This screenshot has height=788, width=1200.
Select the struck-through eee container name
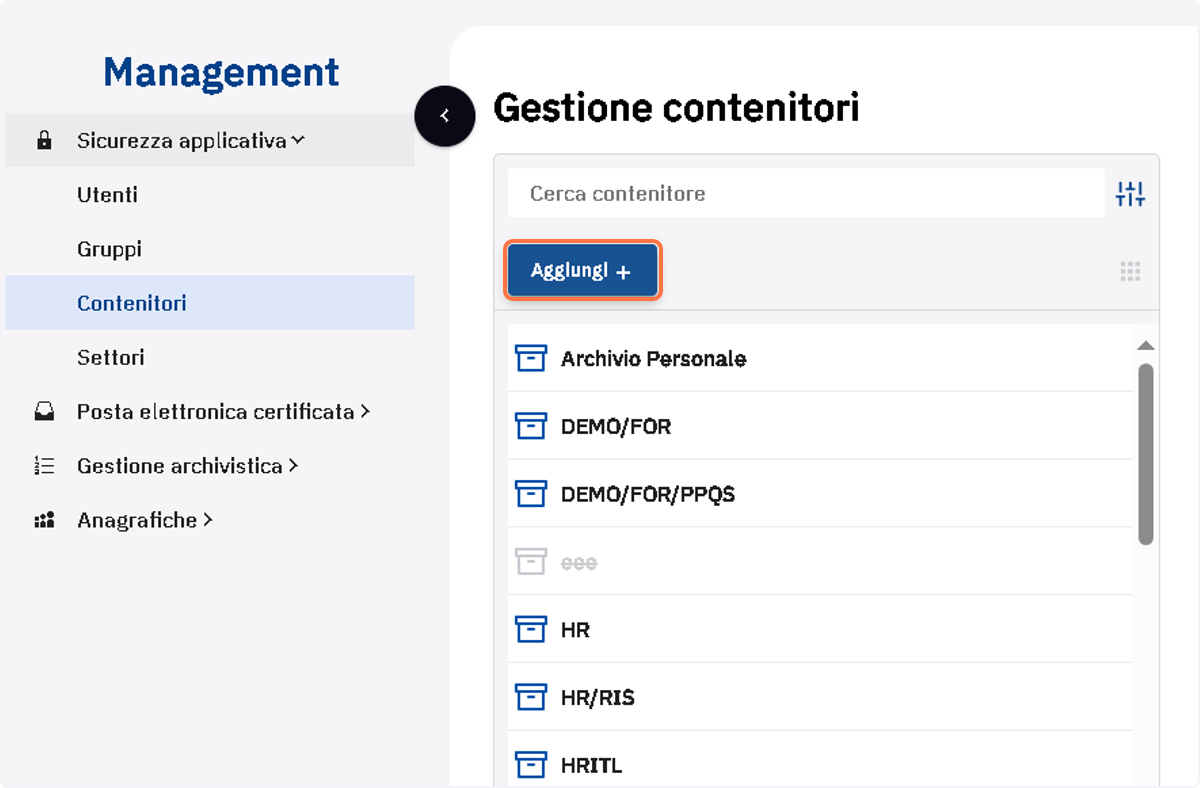(x=579, y=563)
